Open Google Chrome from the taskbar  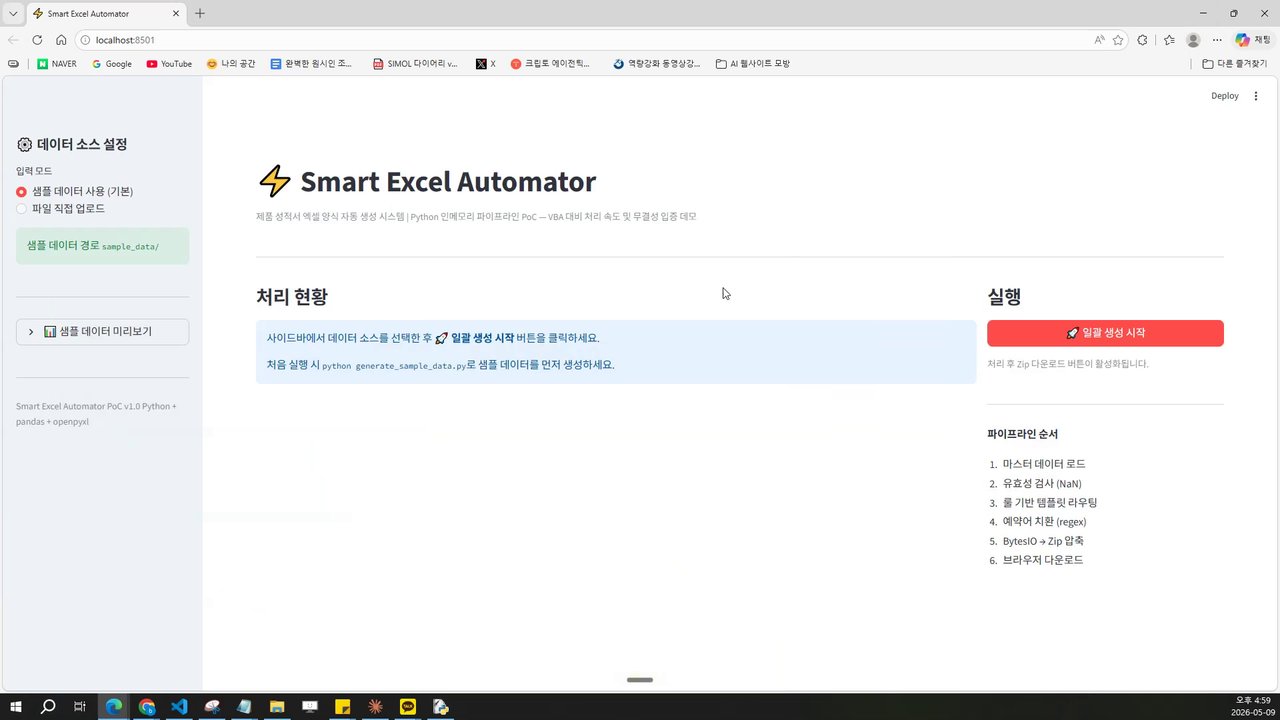[147, 706]
